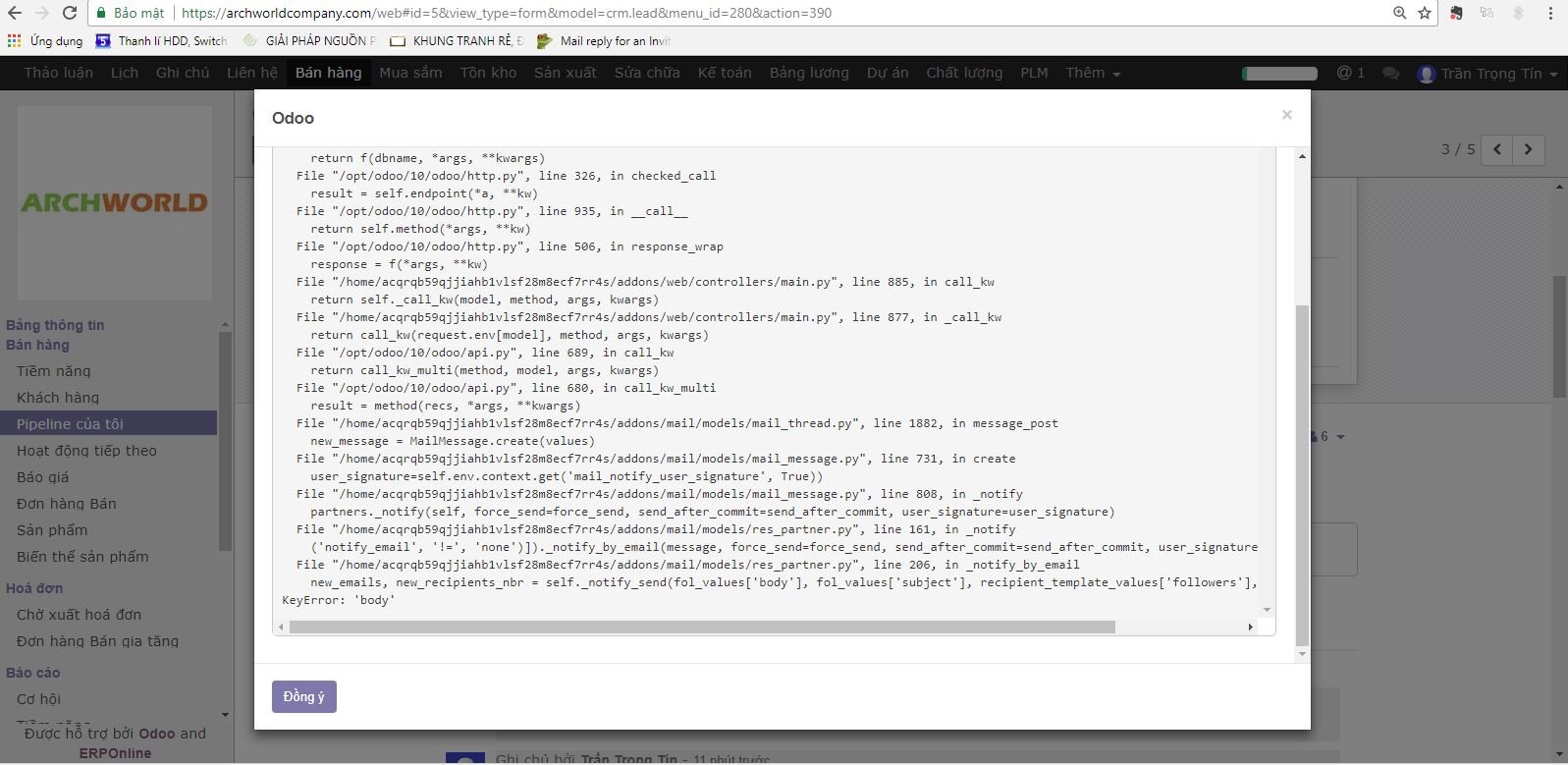Click page scrollbar thumb at right edge

1559,336
